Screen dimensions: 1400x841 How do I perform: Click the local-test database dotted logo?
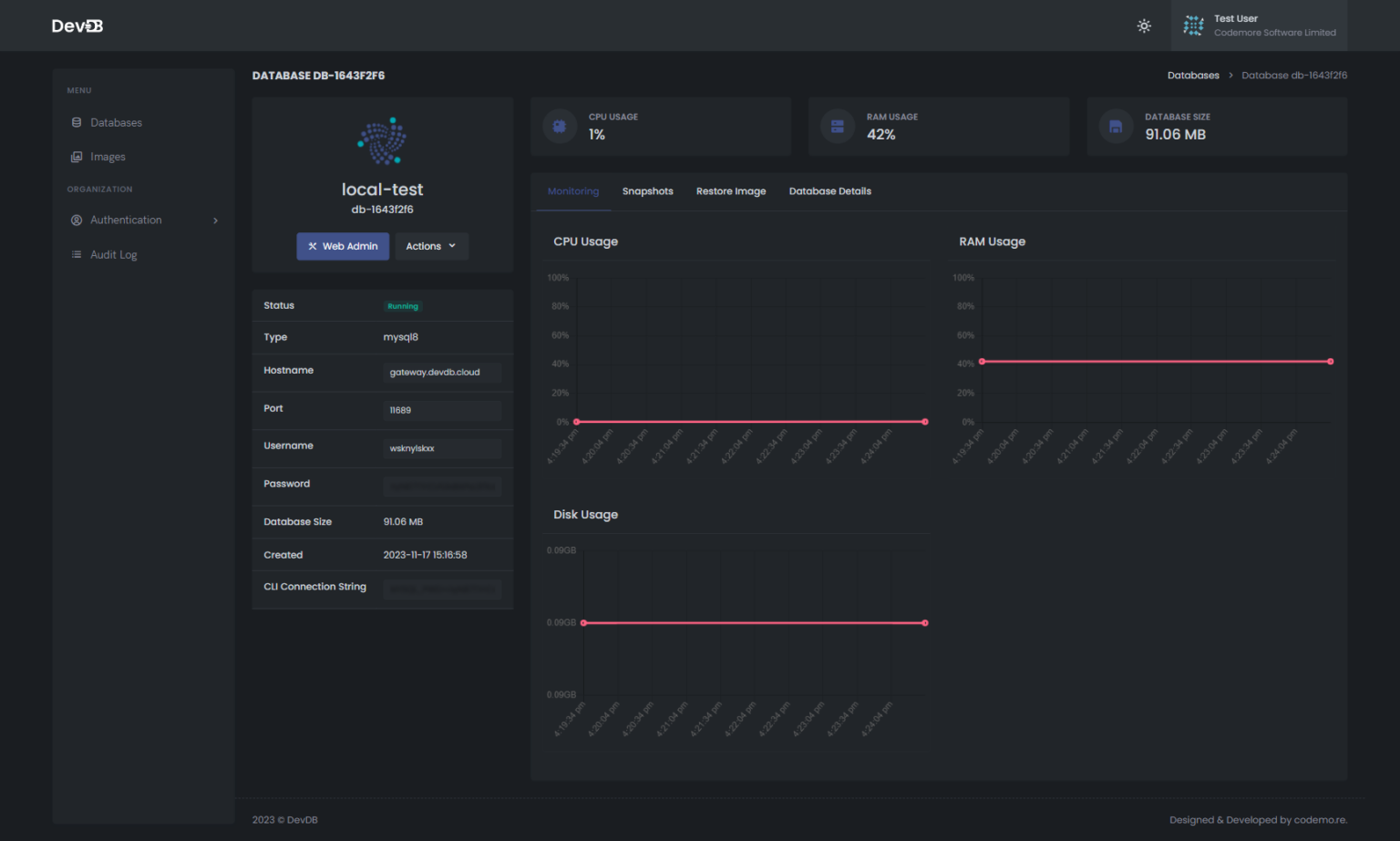tap(382, 141)
